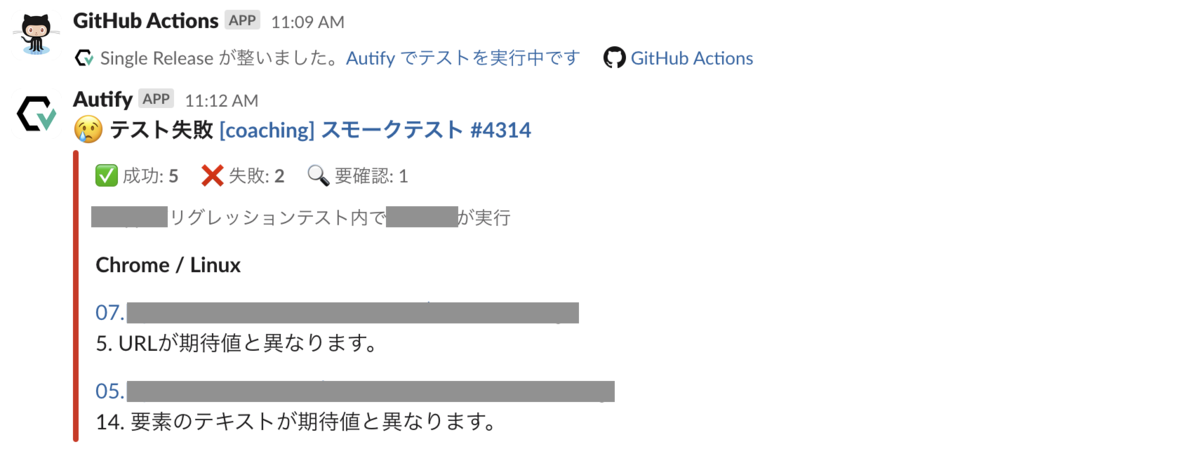1200x449 pixels.
Task: Open the GitHub Actions sender name
Action: pos(146,20)
